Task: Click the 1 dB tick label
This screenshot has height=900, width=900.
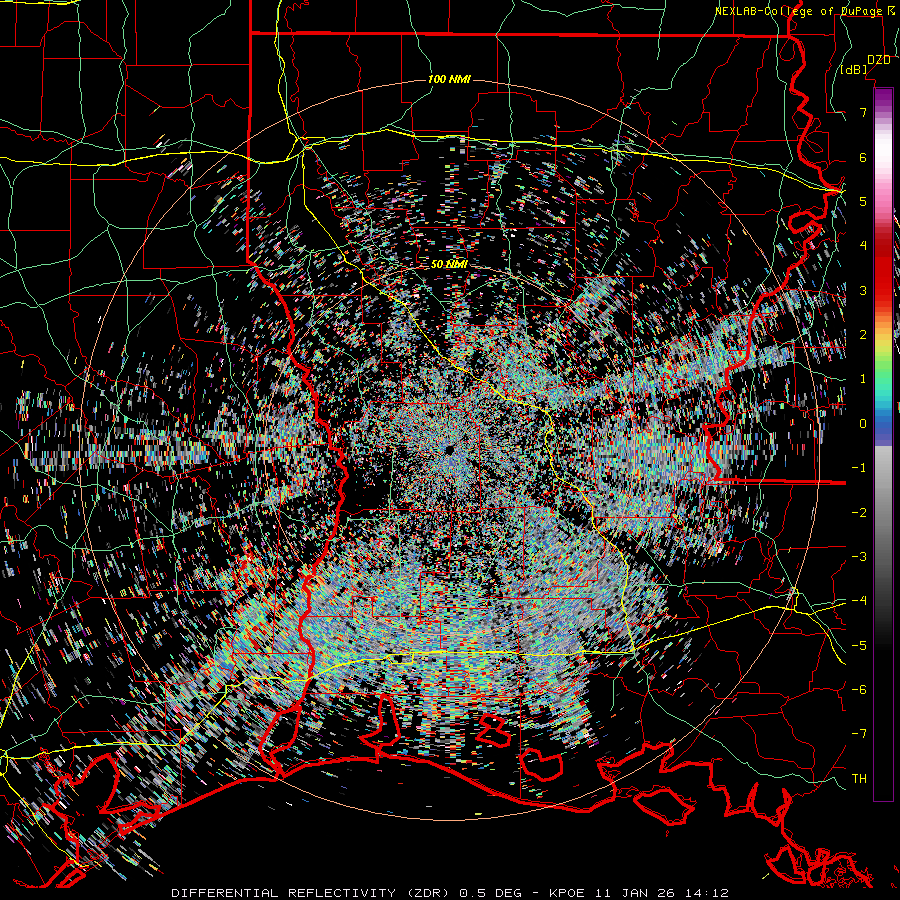Action: tap(863, 379)
